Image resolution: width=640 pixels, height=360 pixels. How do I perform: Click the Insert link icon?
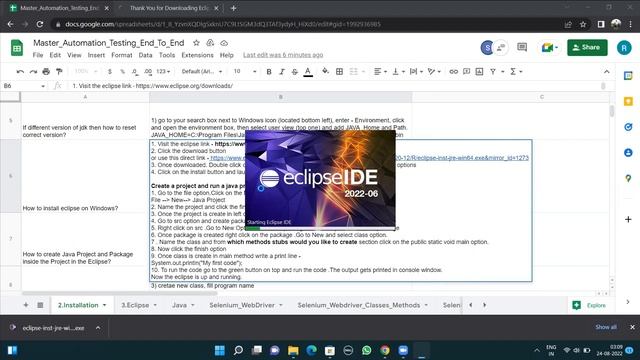point(453,71)
